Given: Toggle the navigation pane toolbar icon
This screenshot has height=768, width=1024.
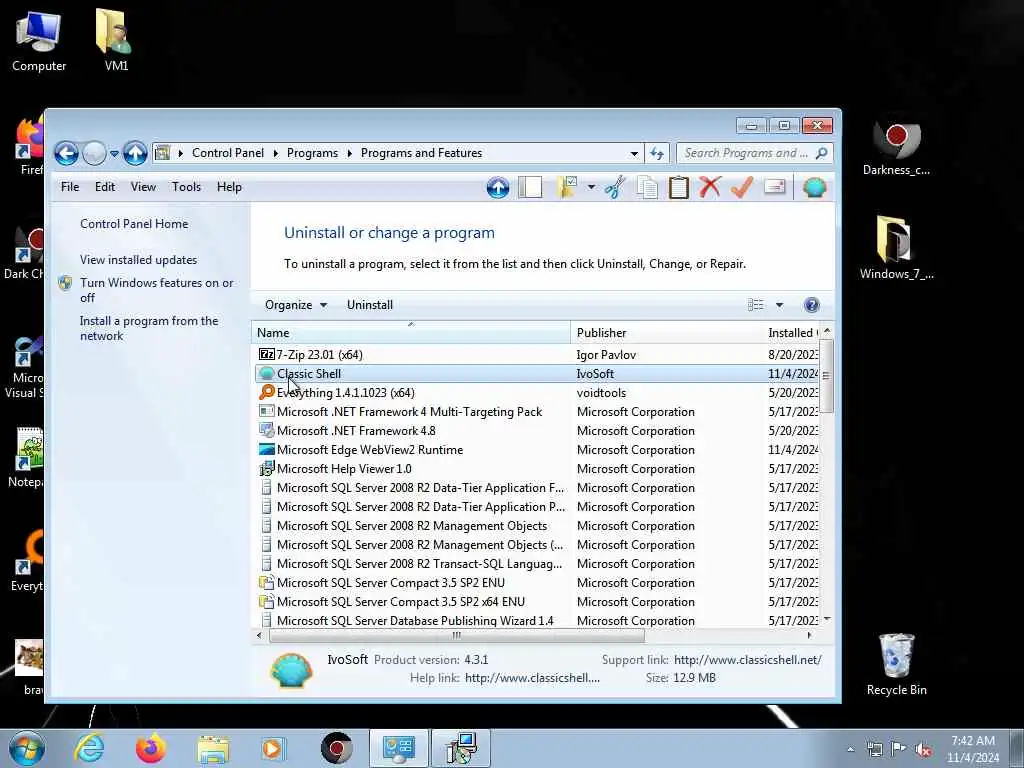Looking at the screenshot, I should point(530,188).
